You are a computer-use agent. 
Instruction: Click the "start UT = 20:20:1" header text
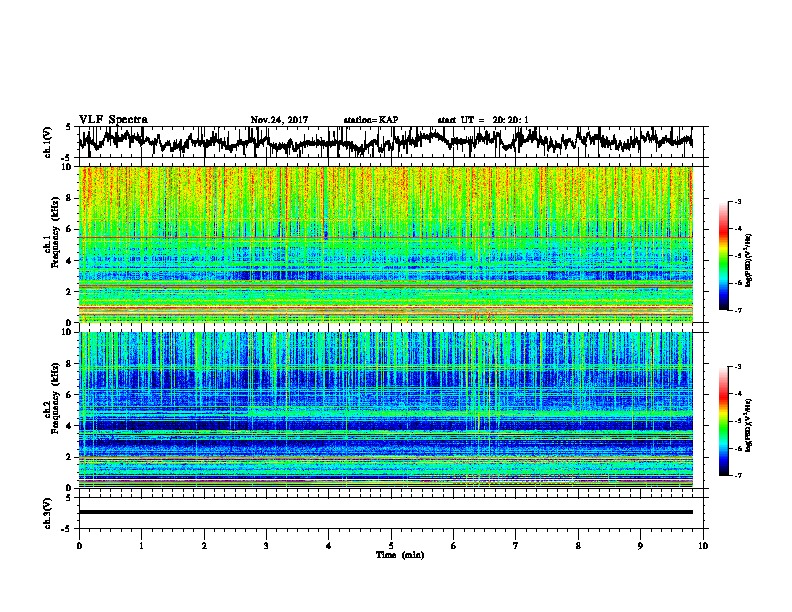[483, 120]
